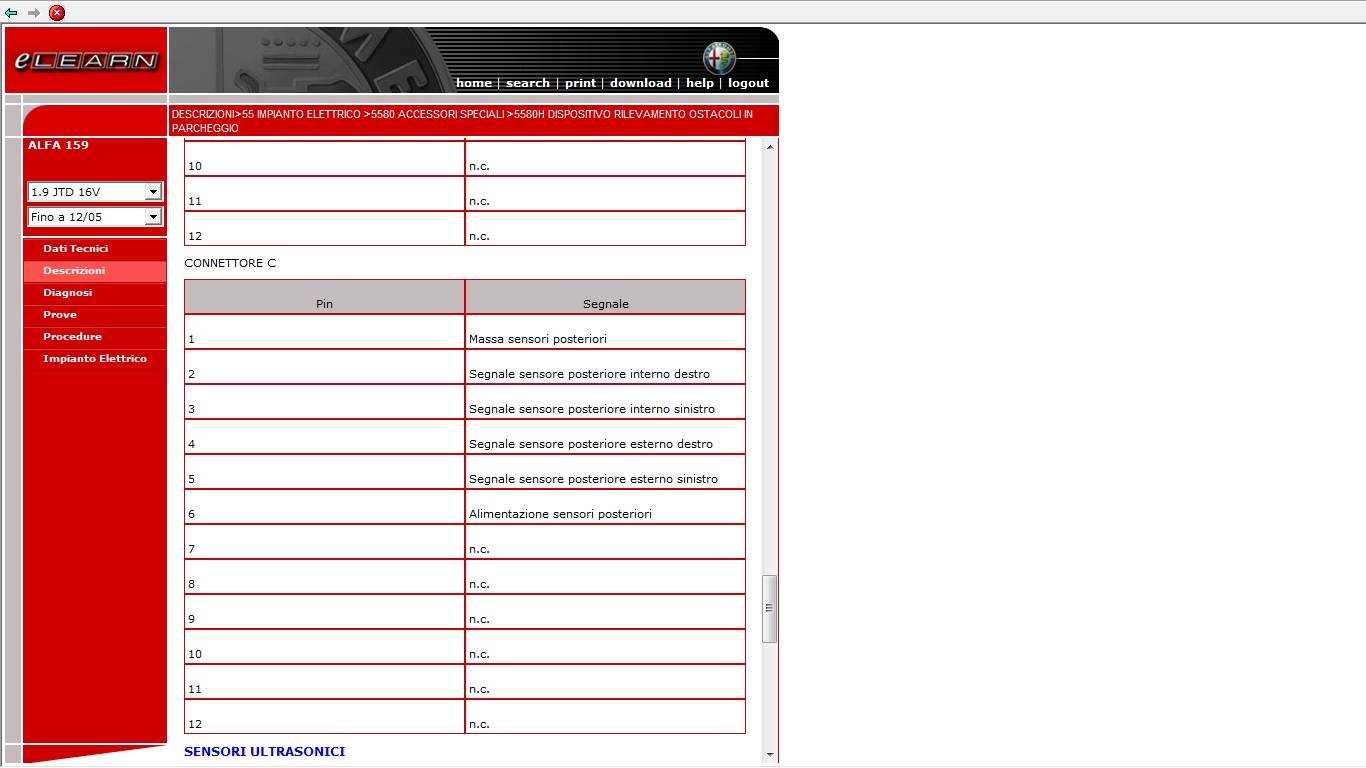Open the Prove menu item
Image resolution: width=1366 pixels, height=768 pixels.
click(x=60, y=315)
